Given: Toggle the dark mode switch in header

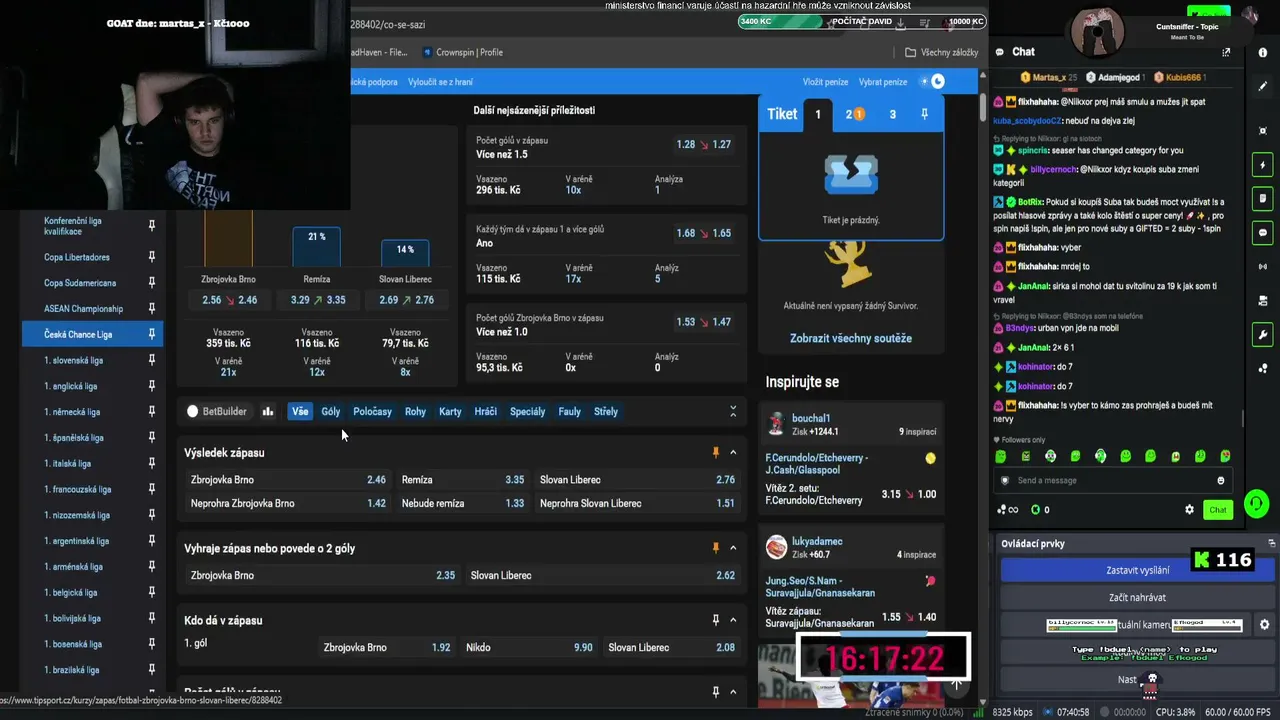Looking at the screenshot, I should click(x=932, y=82).
